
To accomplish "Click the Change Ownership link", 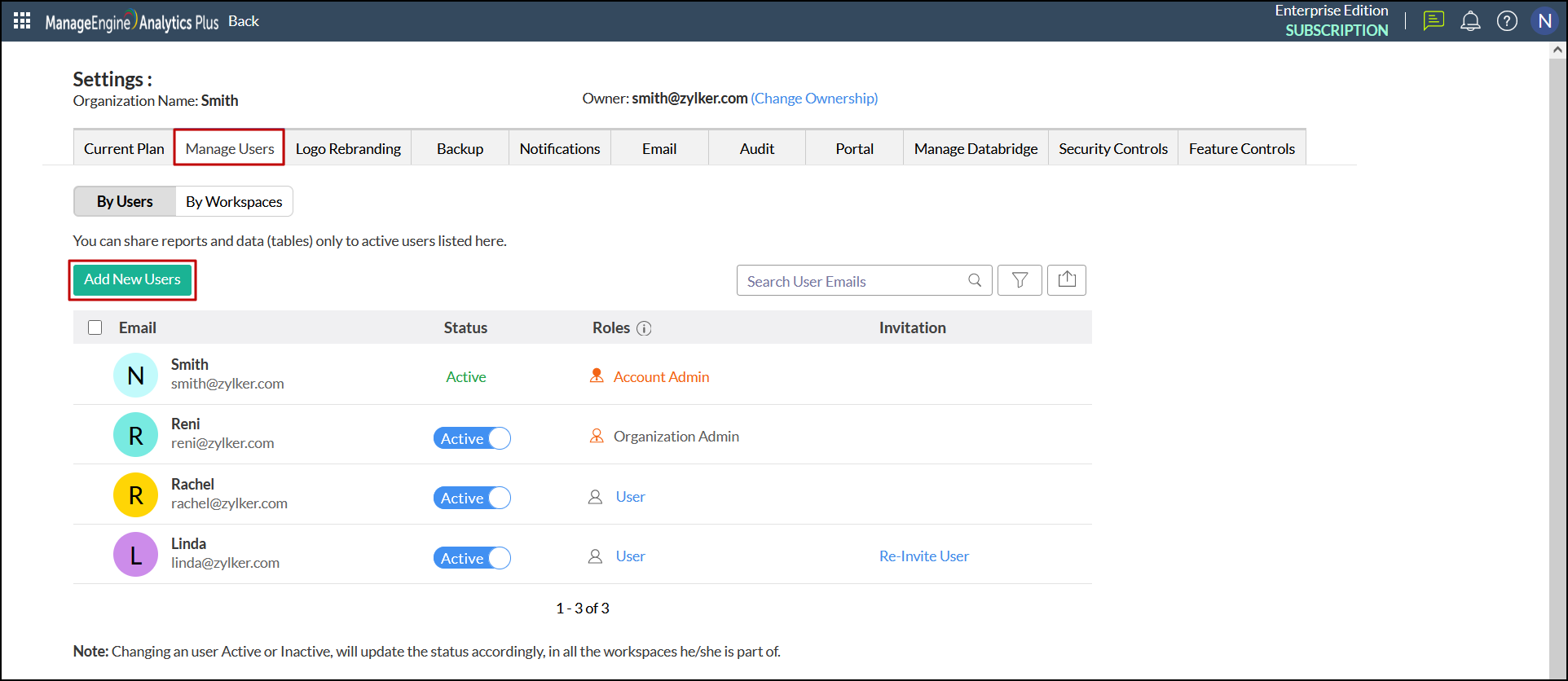I will 814,99.
